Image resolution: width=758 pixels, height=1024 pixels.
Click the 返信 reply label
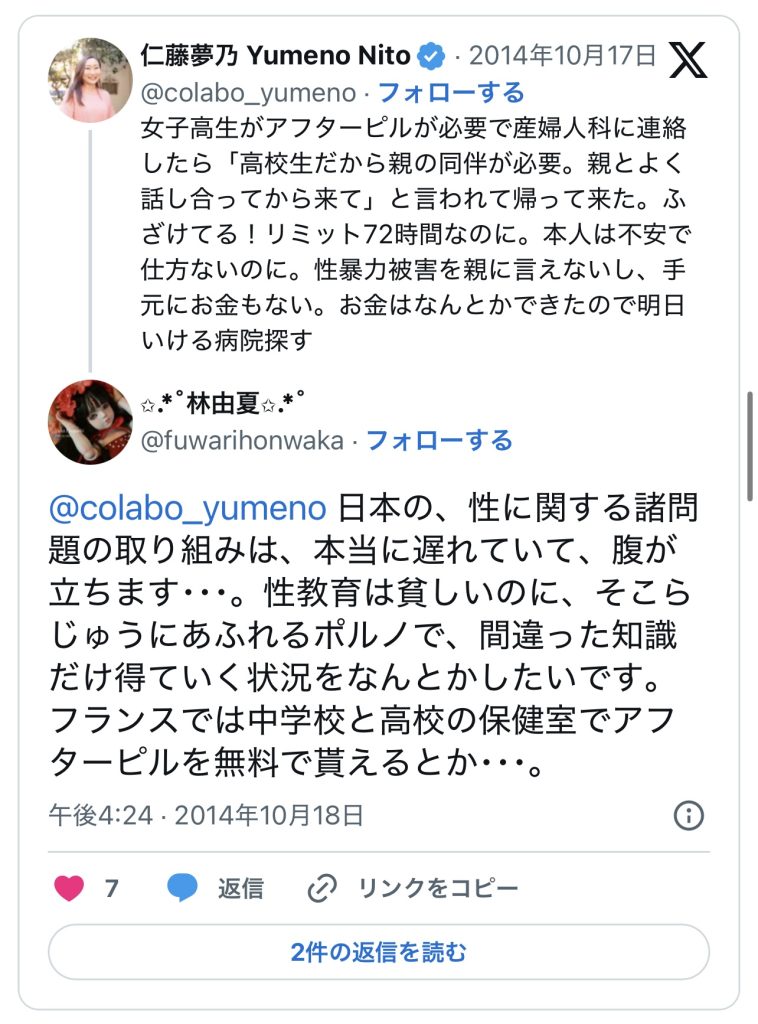coord(240,888)
